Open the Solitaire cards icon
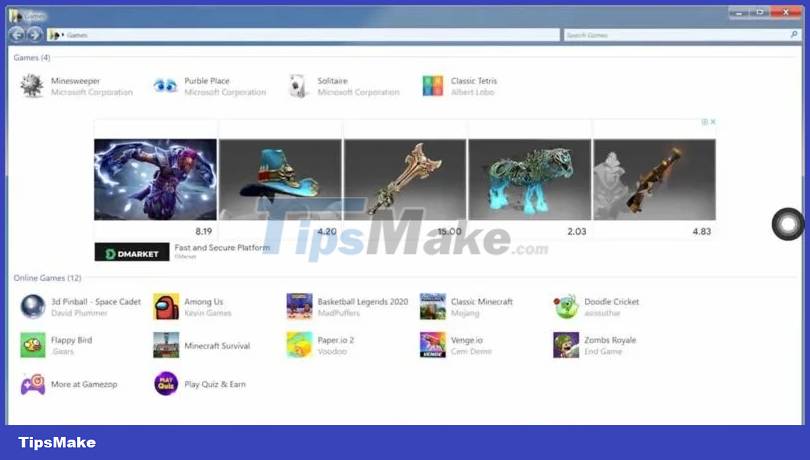The image size is (810, 460). [299, 86]
